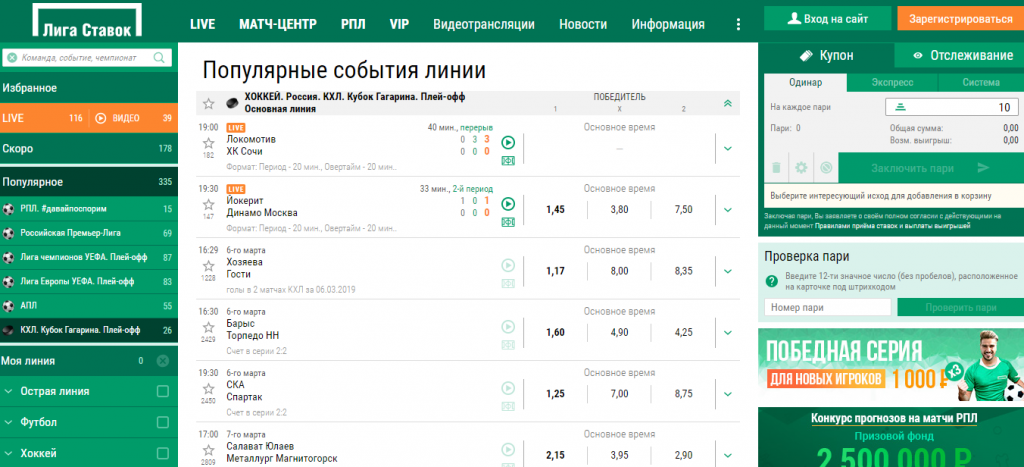Click the chips icon beside the stake amount

point(900,108)
